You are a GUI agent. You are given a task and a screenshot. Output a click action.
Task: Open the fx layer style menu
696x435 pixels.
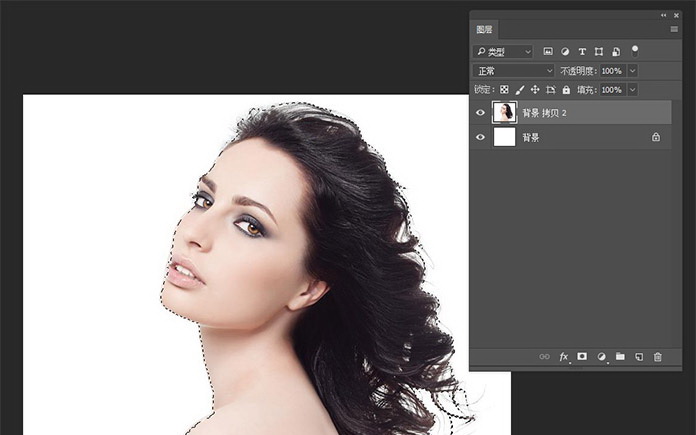(564, 357)
